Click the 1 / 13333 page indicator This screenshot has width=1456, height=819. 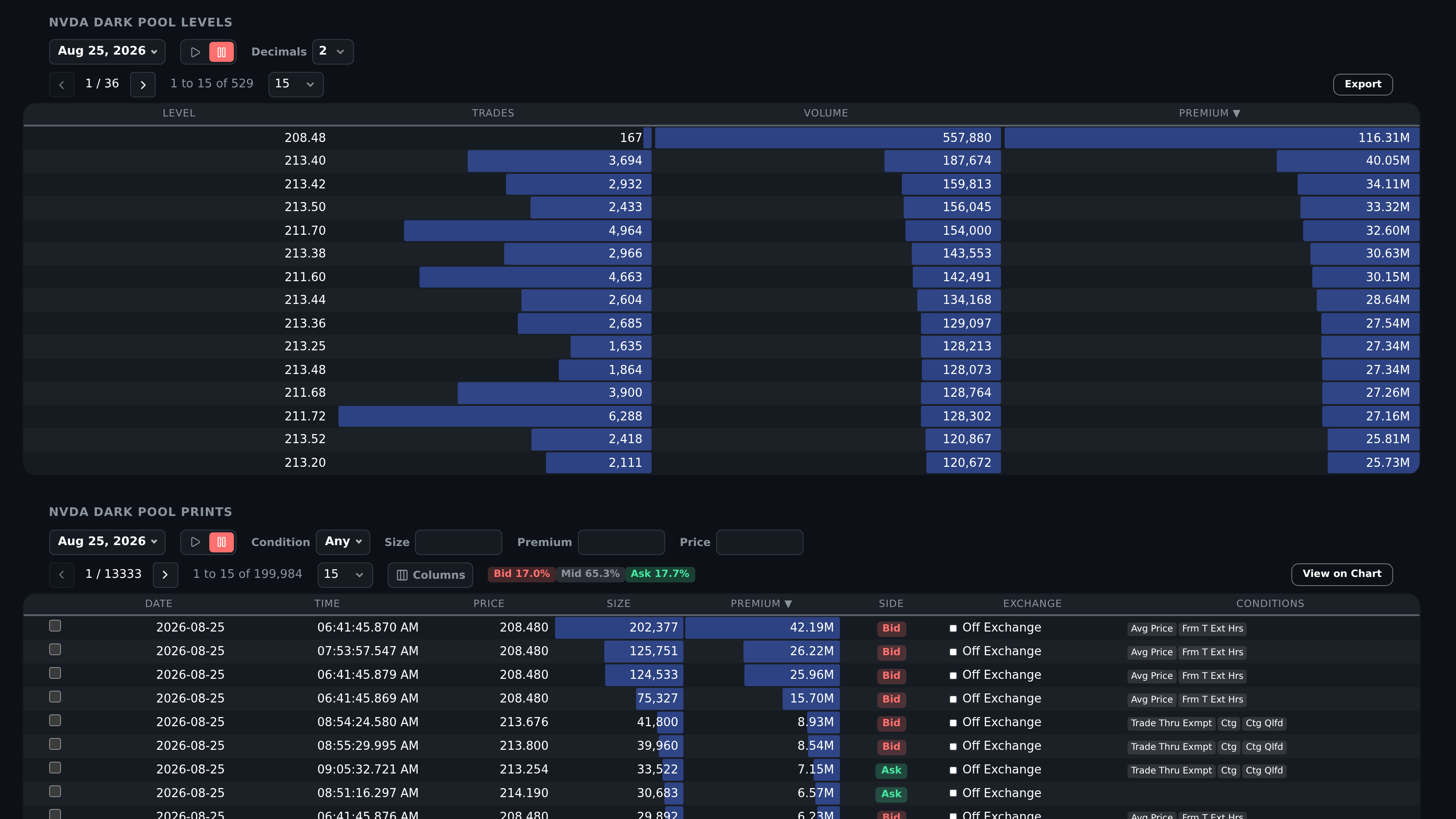(x=113, y=574)
